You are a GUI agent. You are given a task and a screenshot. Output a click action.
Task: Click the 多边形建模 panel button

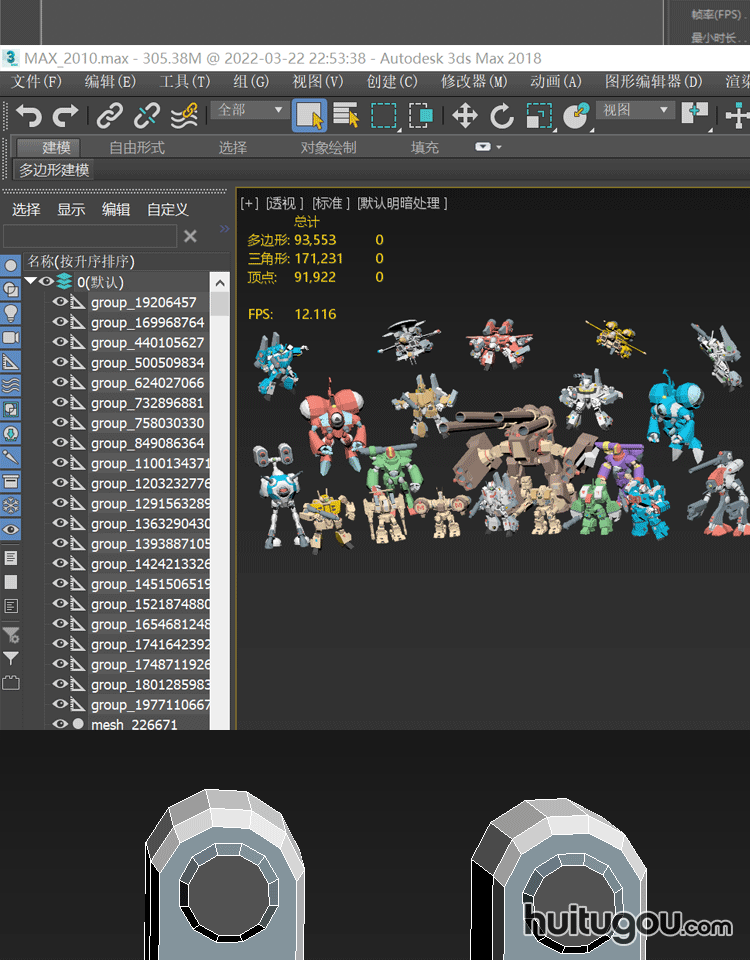pos(54,170)
